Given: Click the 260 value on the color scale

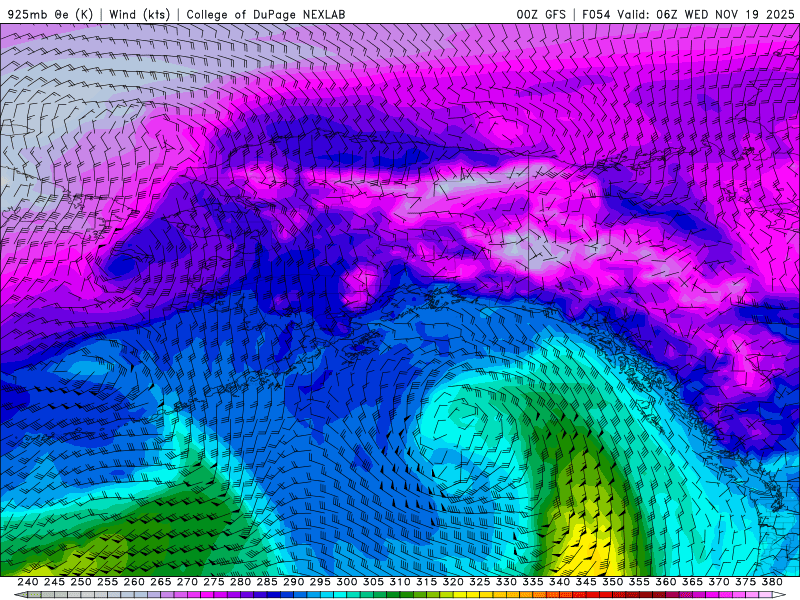Looking at the screenshot, I should coord(134,582).
